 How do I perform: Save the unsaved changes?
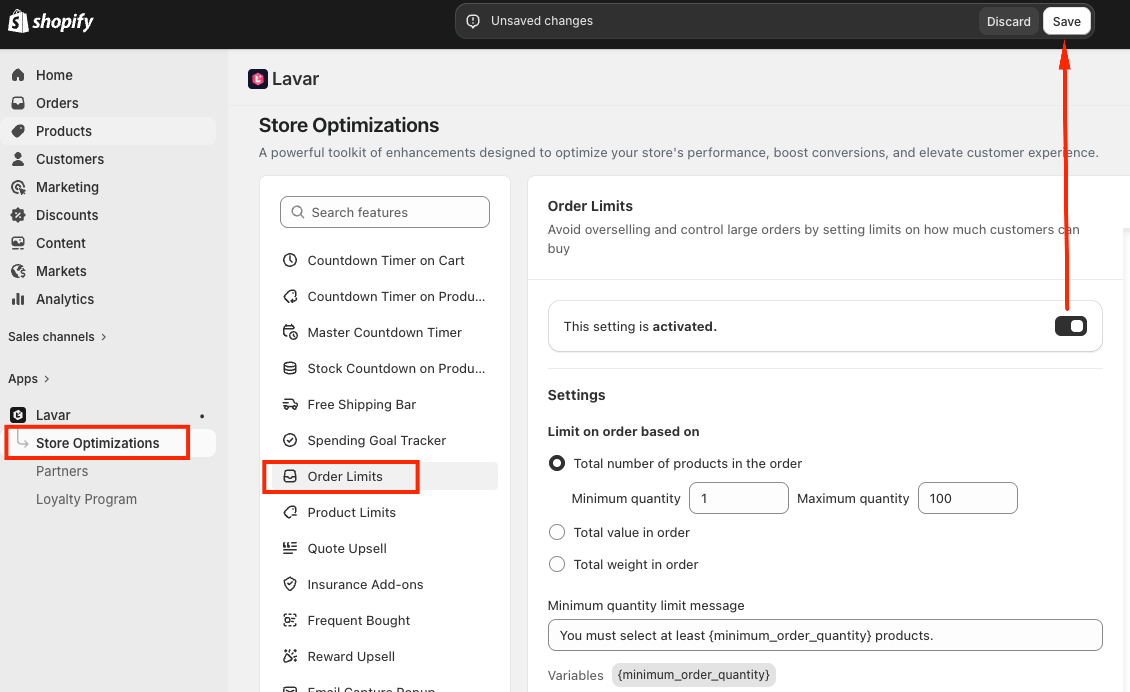click(x=1067, y=22)
